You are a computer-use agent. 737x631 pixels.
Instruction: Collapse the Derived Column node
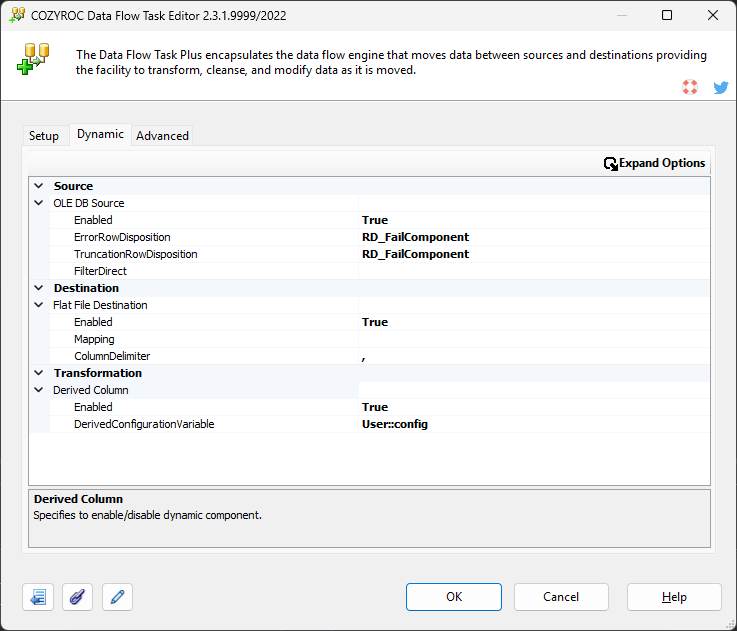tap(39, 390)
